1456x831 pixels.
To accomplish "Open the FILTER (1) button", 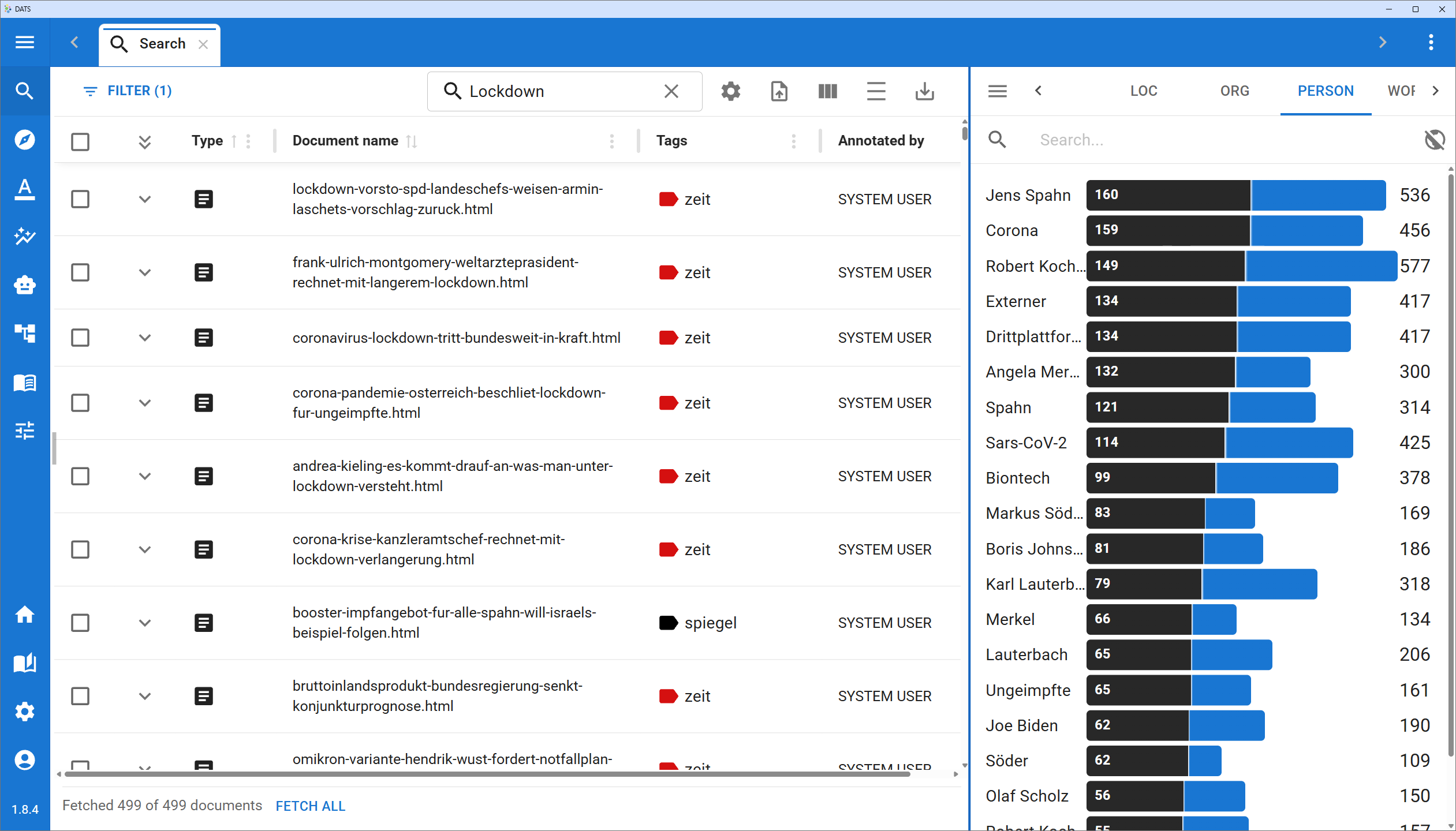I will [x=128, y=91].
